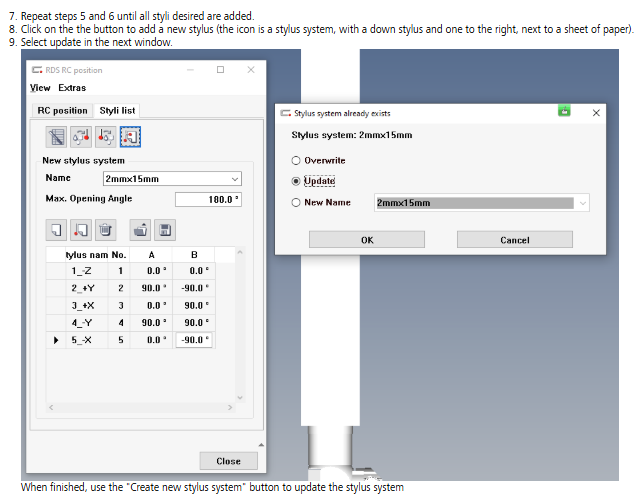Click the RDS RC position title bar icon
This screenshot has height=501, width=644.
tap(37, 70)
